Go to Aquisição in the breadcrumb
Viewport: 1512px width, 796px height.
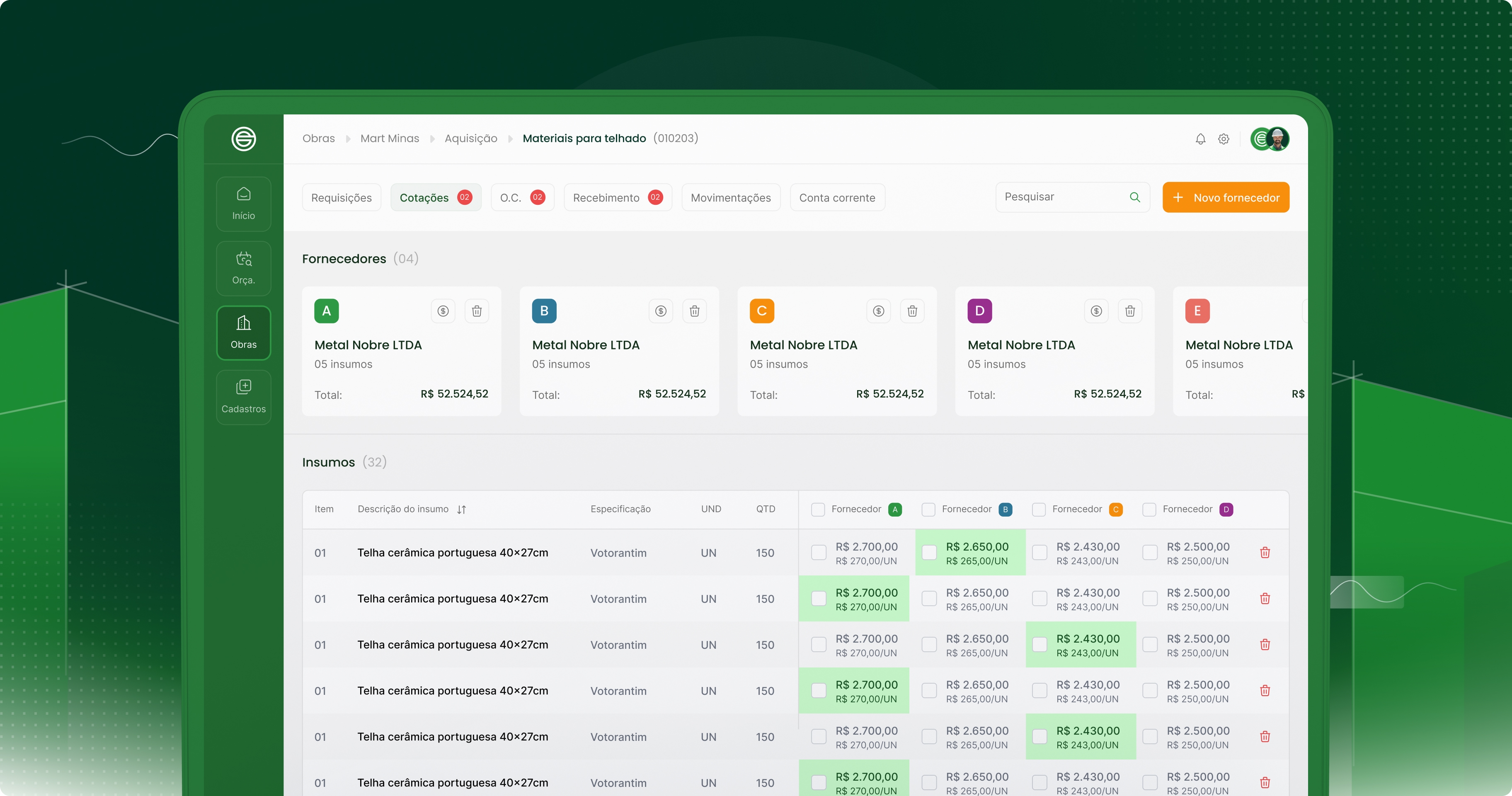point(471,138)
